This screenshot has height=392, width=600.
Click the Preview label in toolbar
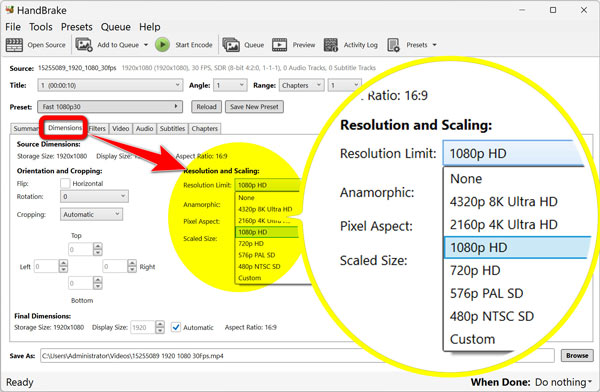pos(304,45)
